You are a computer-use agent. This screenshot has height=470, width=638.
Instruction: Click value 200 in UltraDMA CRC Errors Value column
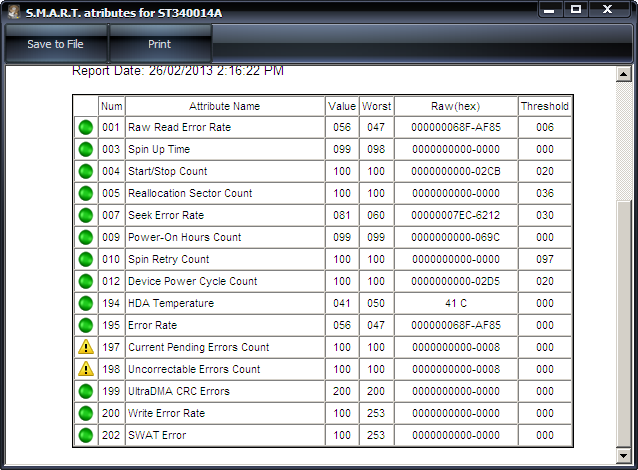(342, 391)
